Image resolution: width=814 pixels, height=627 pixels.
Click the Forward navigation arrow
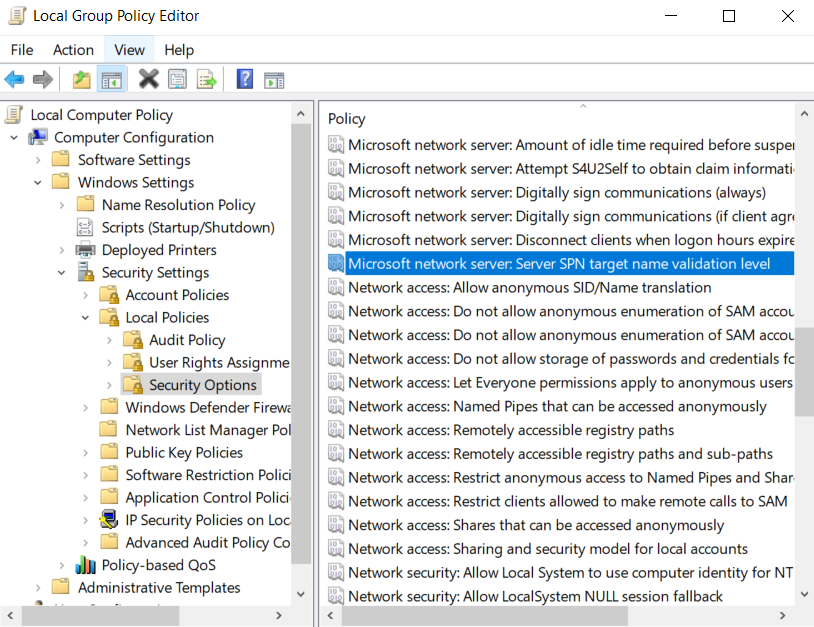pyautogui.click(x=44, y=79)
